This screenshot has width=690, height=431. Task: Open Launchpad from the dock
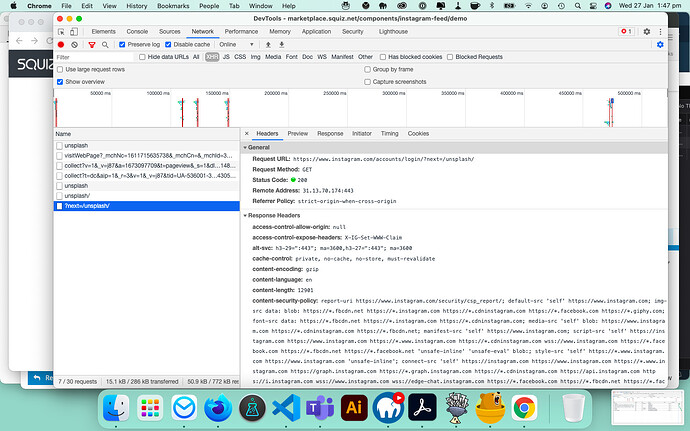click(150, 408)
